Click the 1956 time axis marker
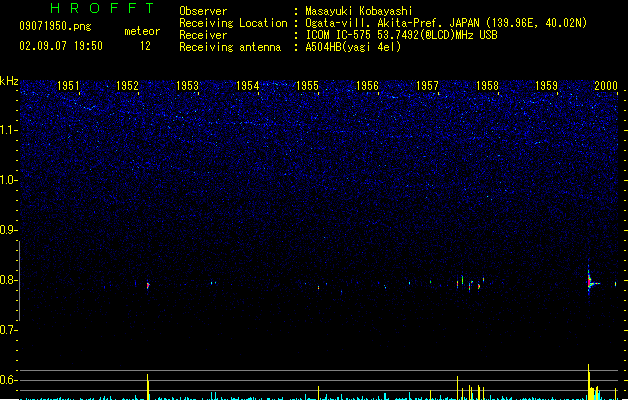The height and width of the screenshot is (400, 629). click(367, 86)
